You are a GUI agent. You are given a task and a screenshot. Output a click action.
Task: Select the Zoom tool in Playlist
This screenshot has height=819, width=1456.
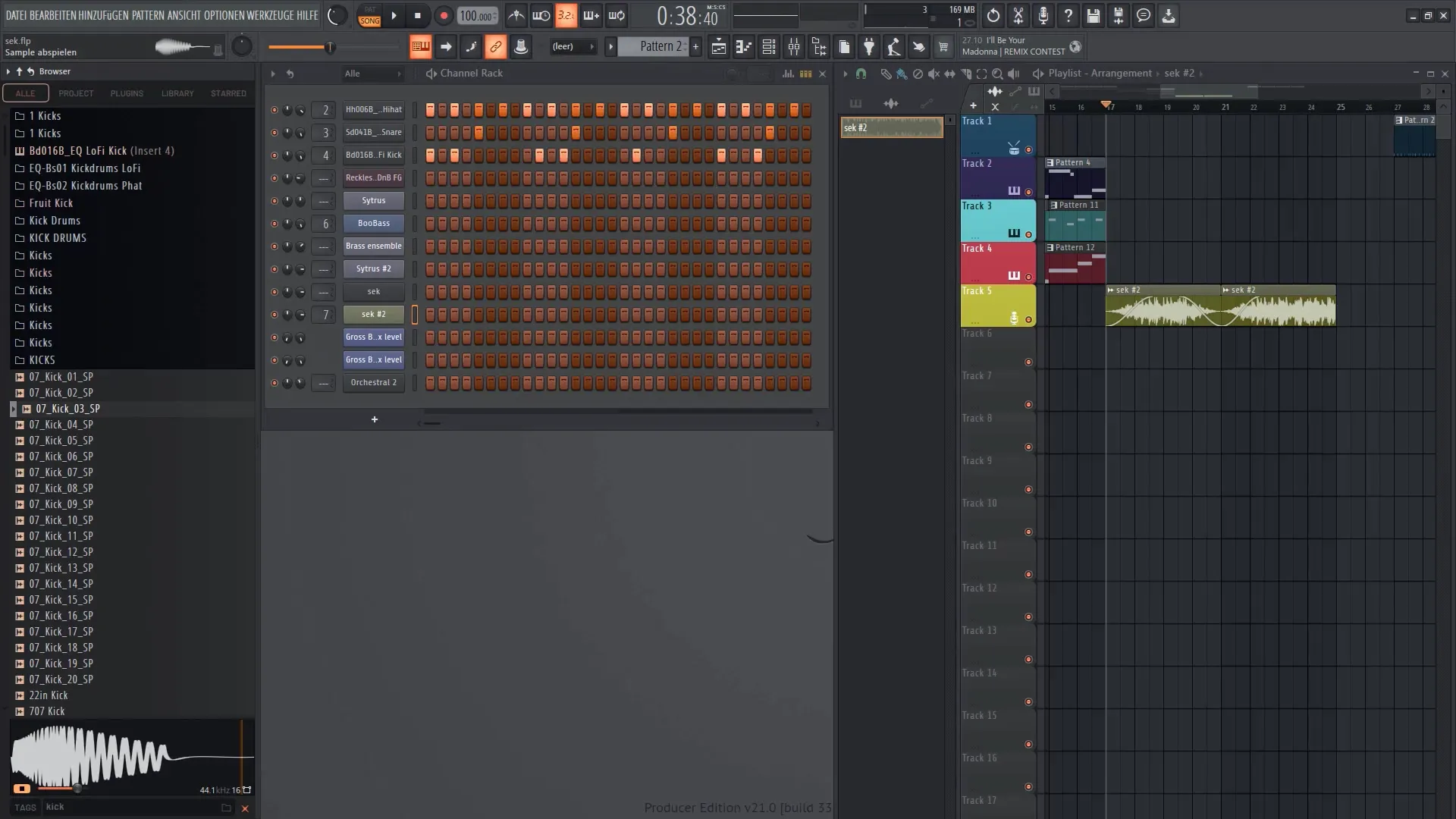pyautogui.click(x=997, y=74)
